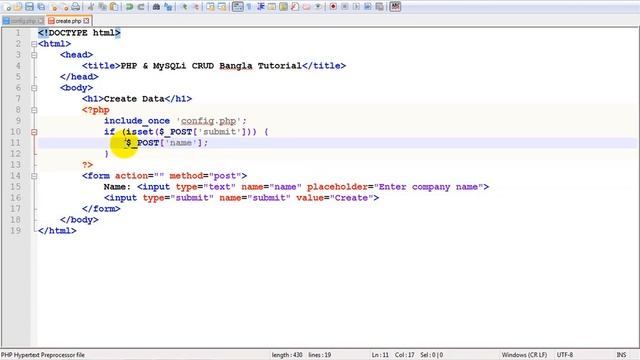Click the Save recorded macro icon
Image resolution: width=640 pixels, height=360 pixels.
pos(379,7)
